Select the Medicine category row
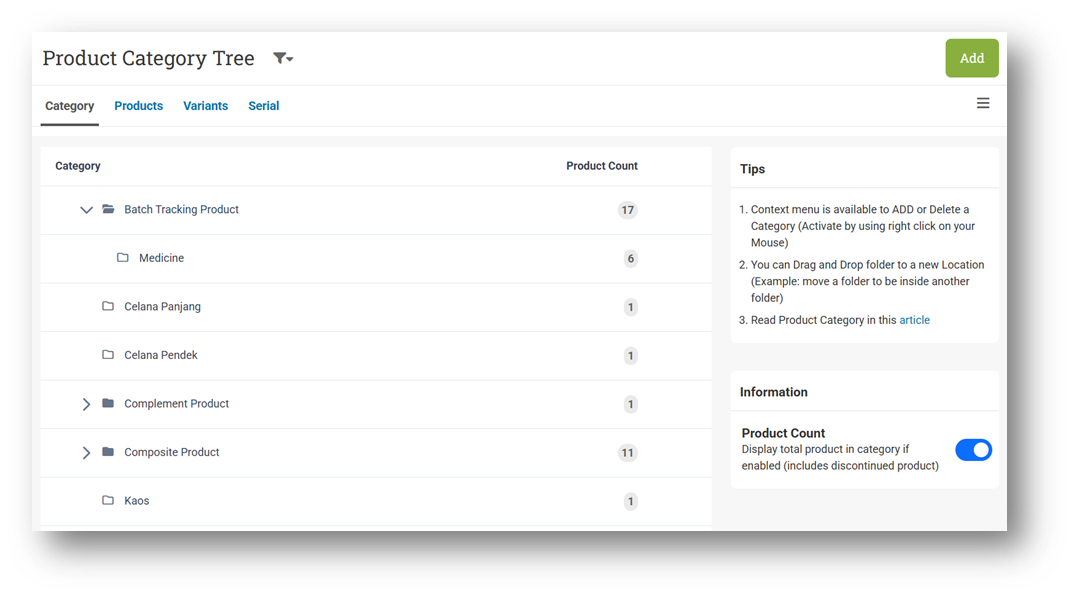The image size is (1072, 596). (x=161, y=258)
